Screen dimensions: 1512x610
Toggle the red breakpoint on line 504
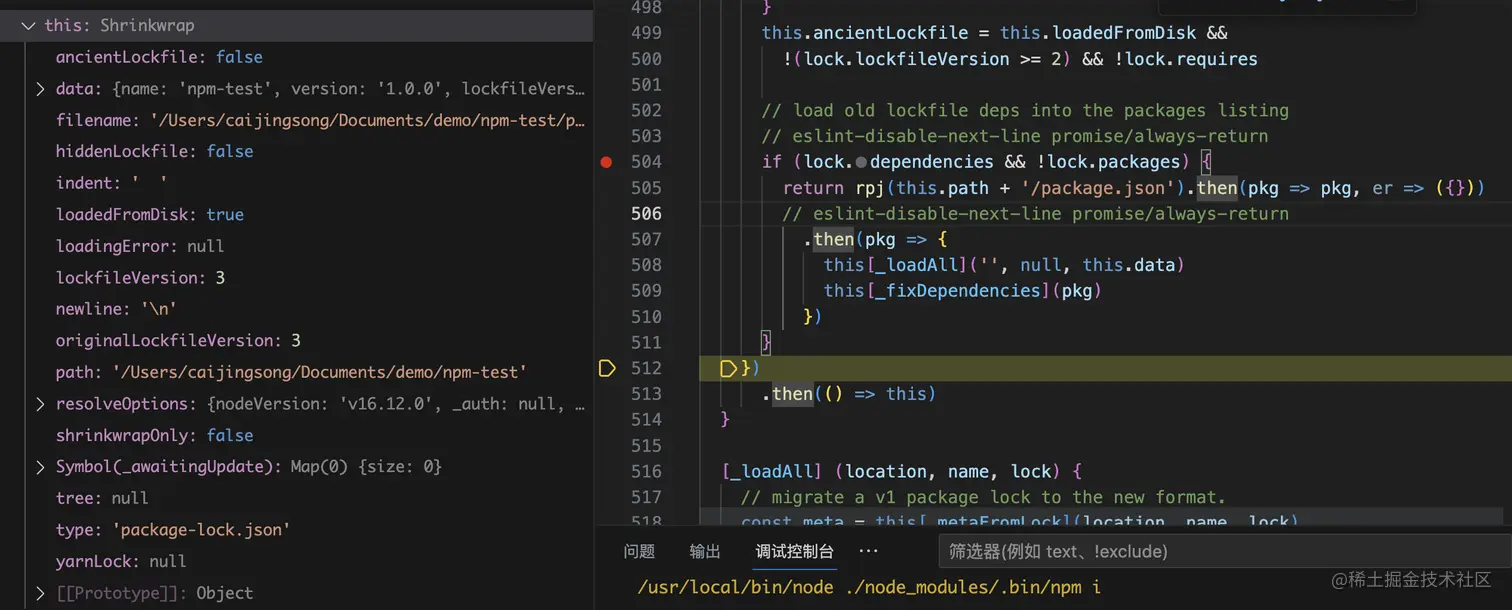[x=606, y=162]
